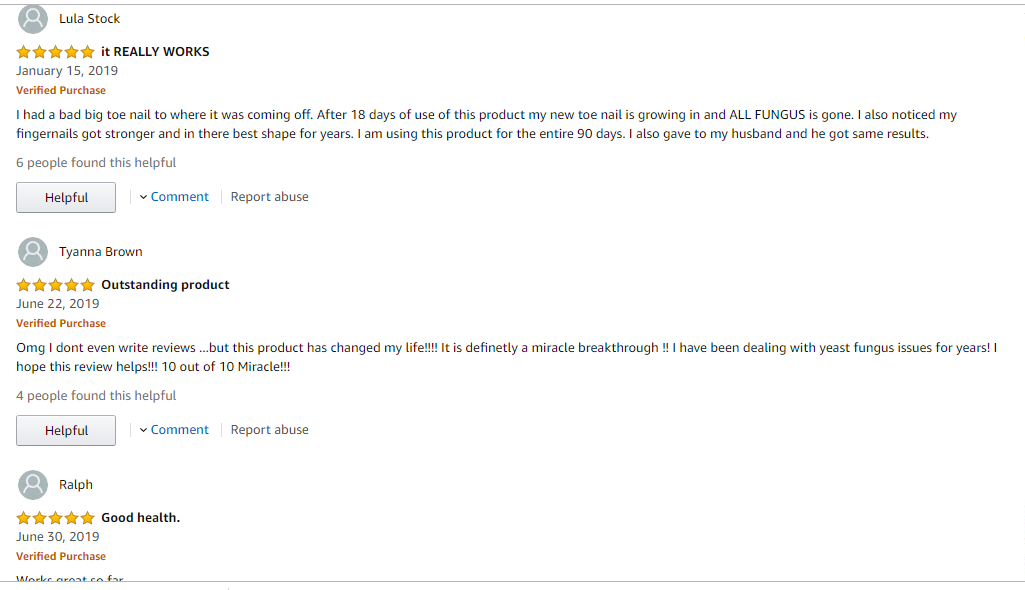Open 'Good health.' review title
Viewport: 1025px width, 590px height.
coord(140,518)
